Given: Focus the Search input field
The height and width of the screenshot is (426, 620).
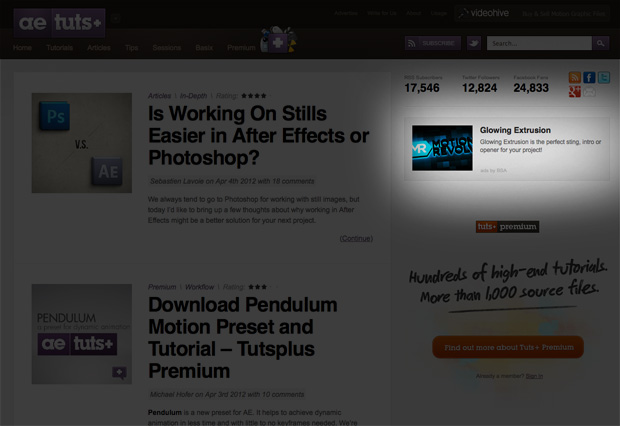Looking at the screenshot, I should point(539,43).
